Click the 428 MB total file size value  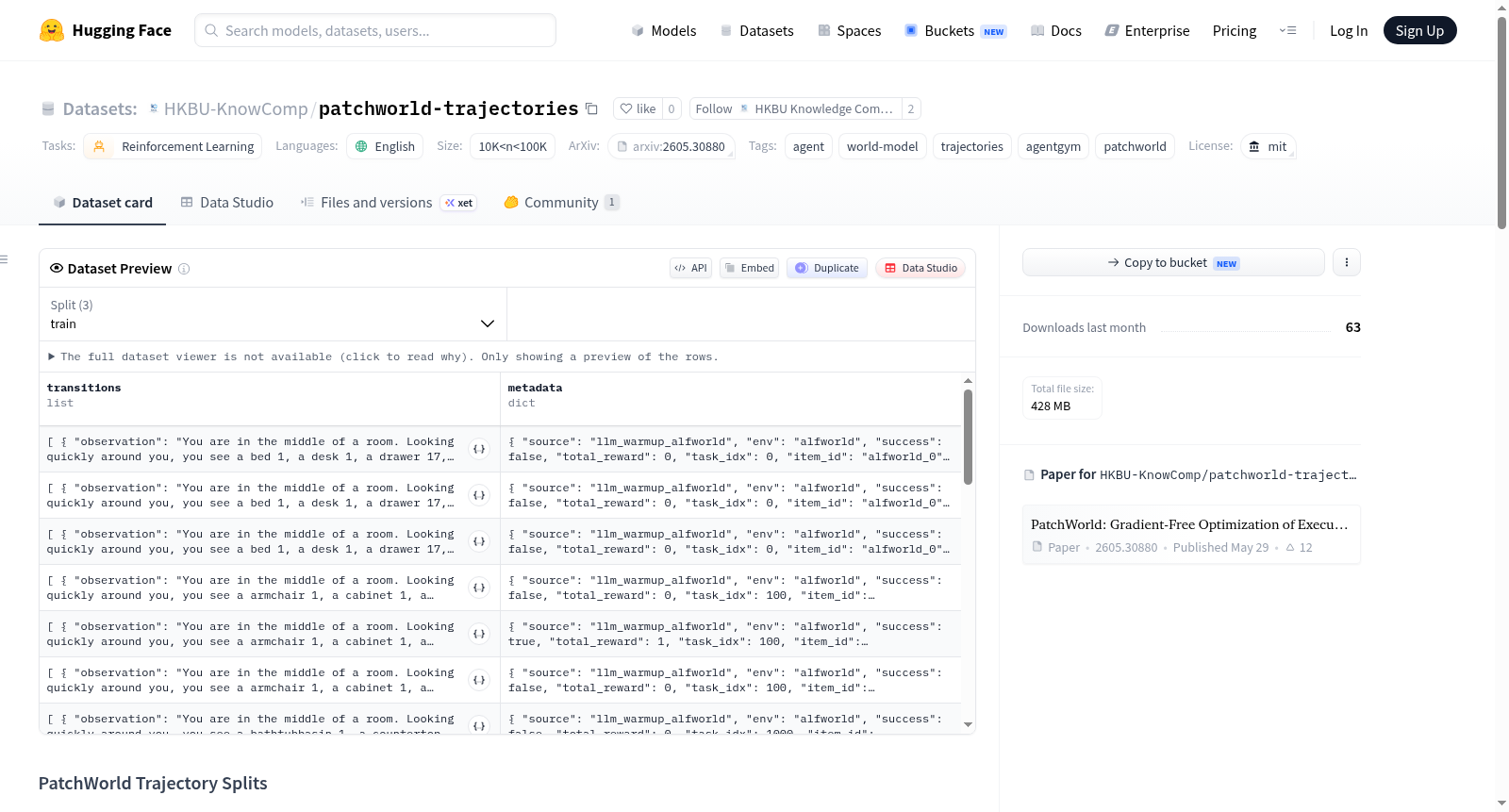click(1051, 406)
